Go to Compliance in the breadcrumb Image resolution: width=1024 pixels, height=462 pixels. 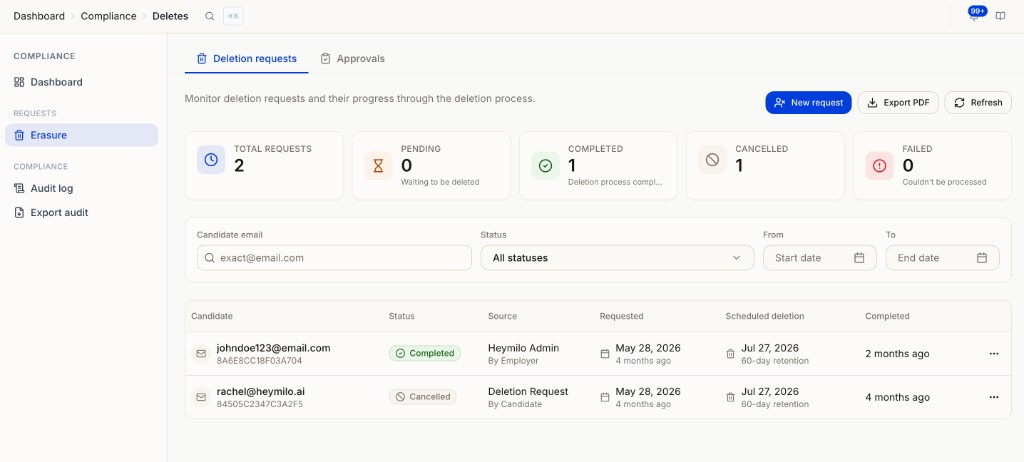click(x=108, y=16)
